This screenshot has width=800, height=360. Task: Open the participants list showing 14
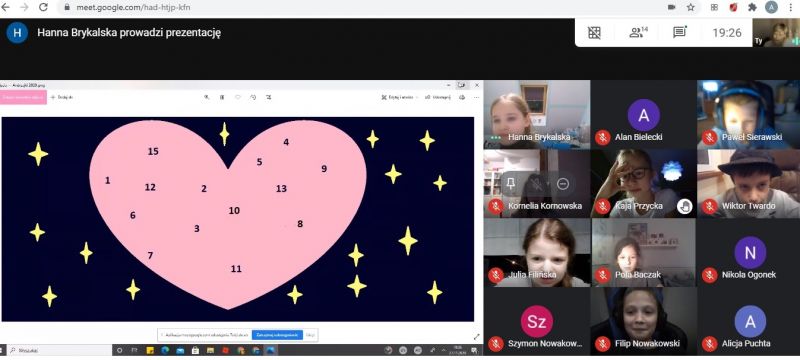(638, 33)
